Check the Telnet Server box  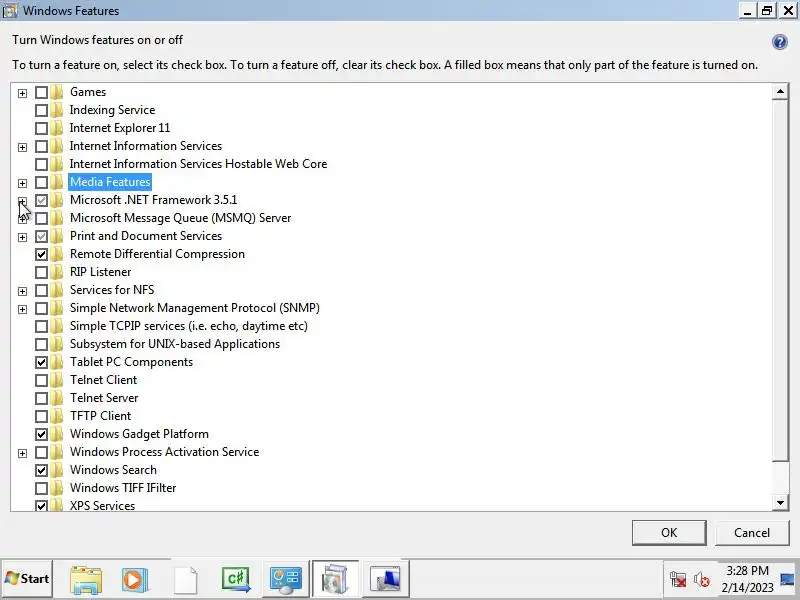[x=41, y=398]
